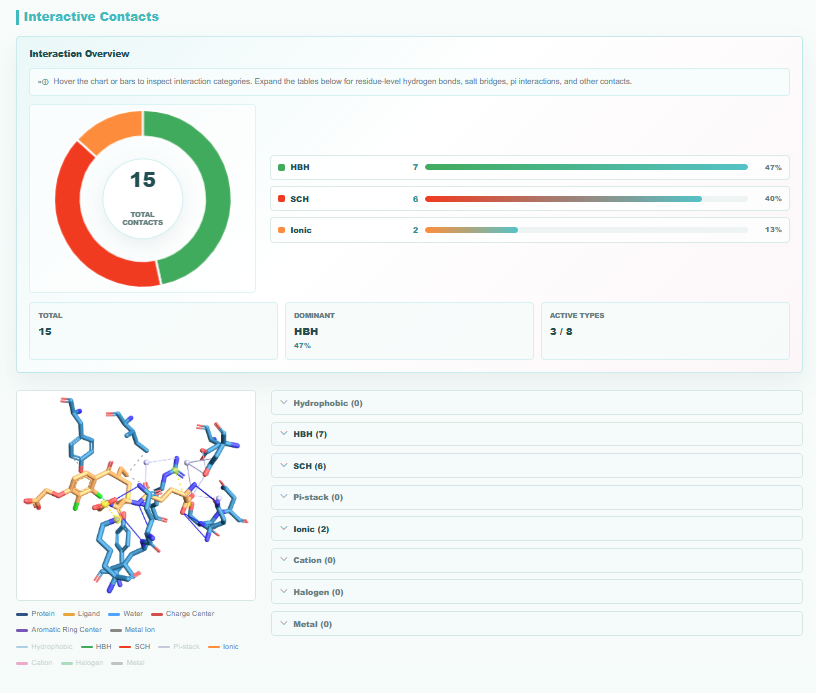Open the Cation (0) section

(x=537, y=560)
